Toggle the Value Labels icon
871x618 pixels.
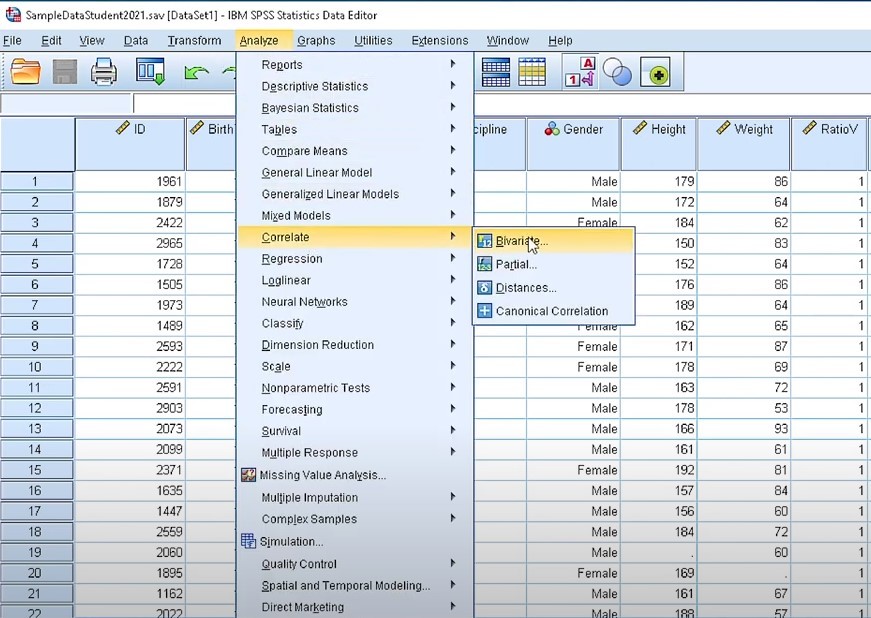(x=580, y=72)
